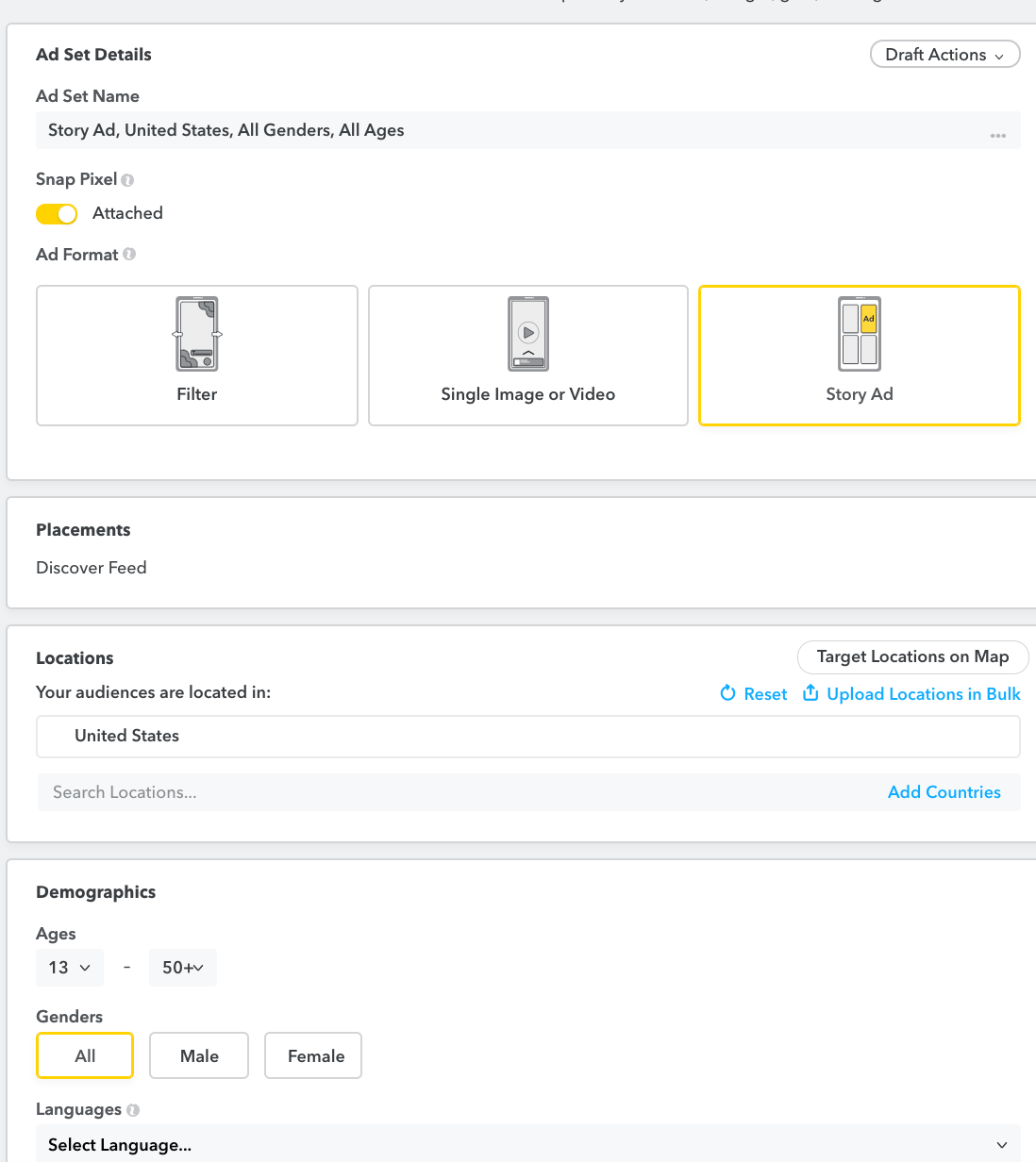
Task: Click the Search Locations input field
Action: click(453, 792)
